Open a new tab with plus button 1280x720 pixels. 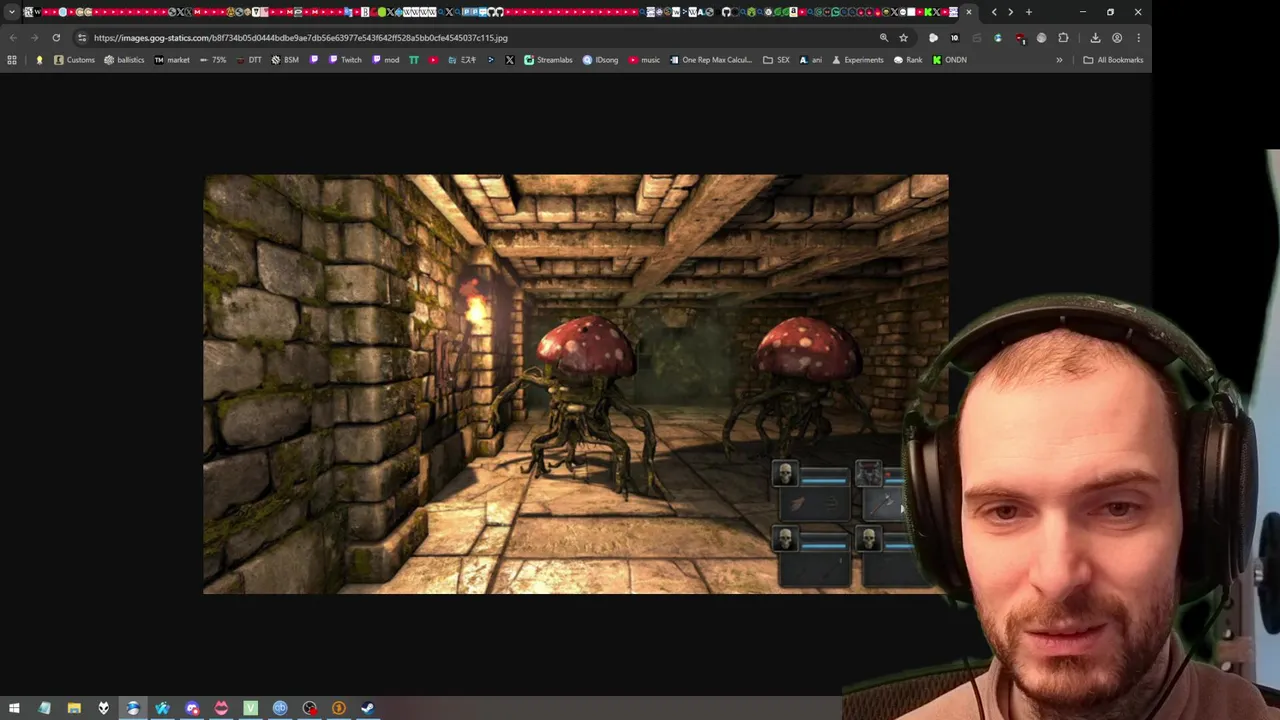pyautogui.click(x=1028, y=12)
